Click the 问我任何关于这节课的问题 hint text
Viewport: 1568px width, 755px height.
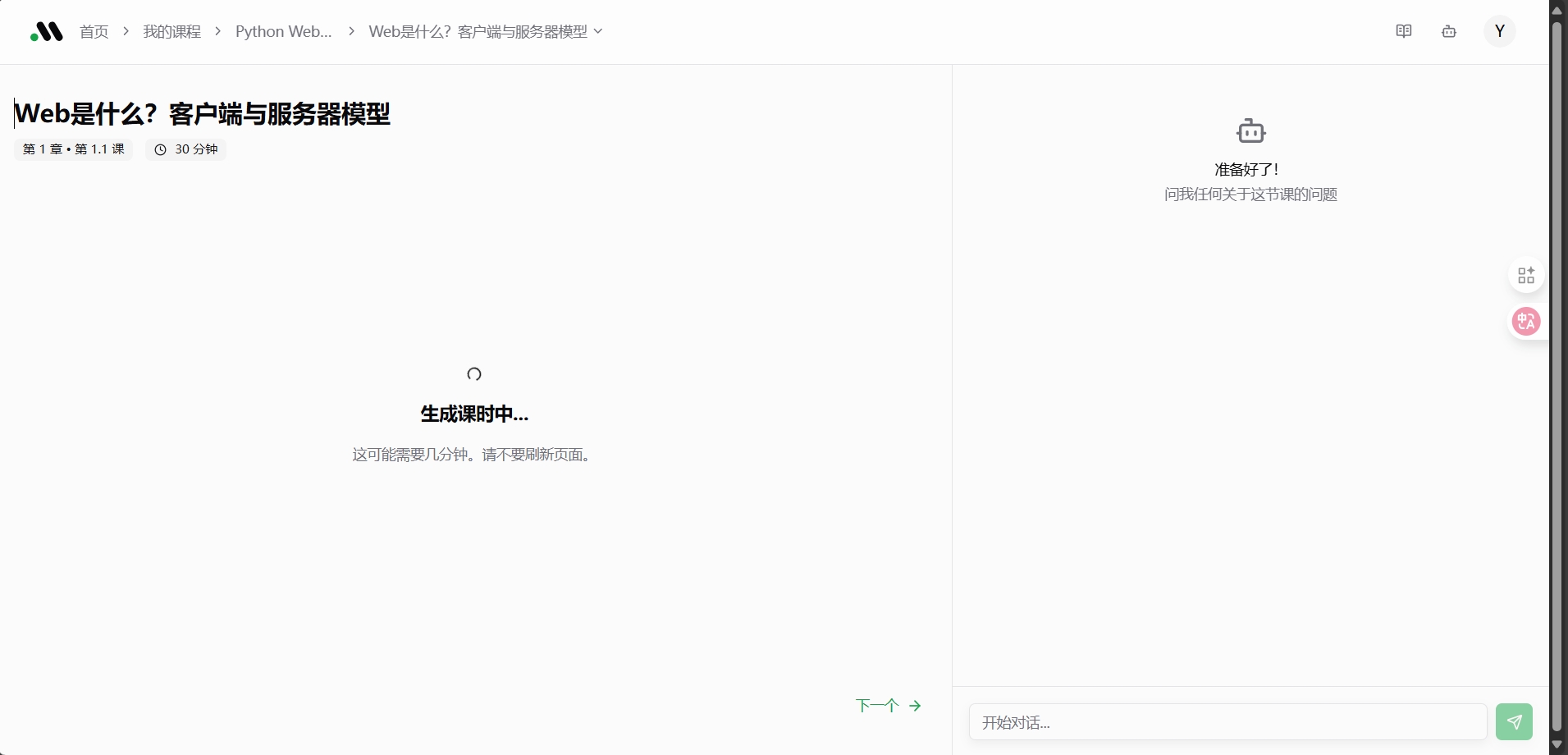coord(1250,194)
